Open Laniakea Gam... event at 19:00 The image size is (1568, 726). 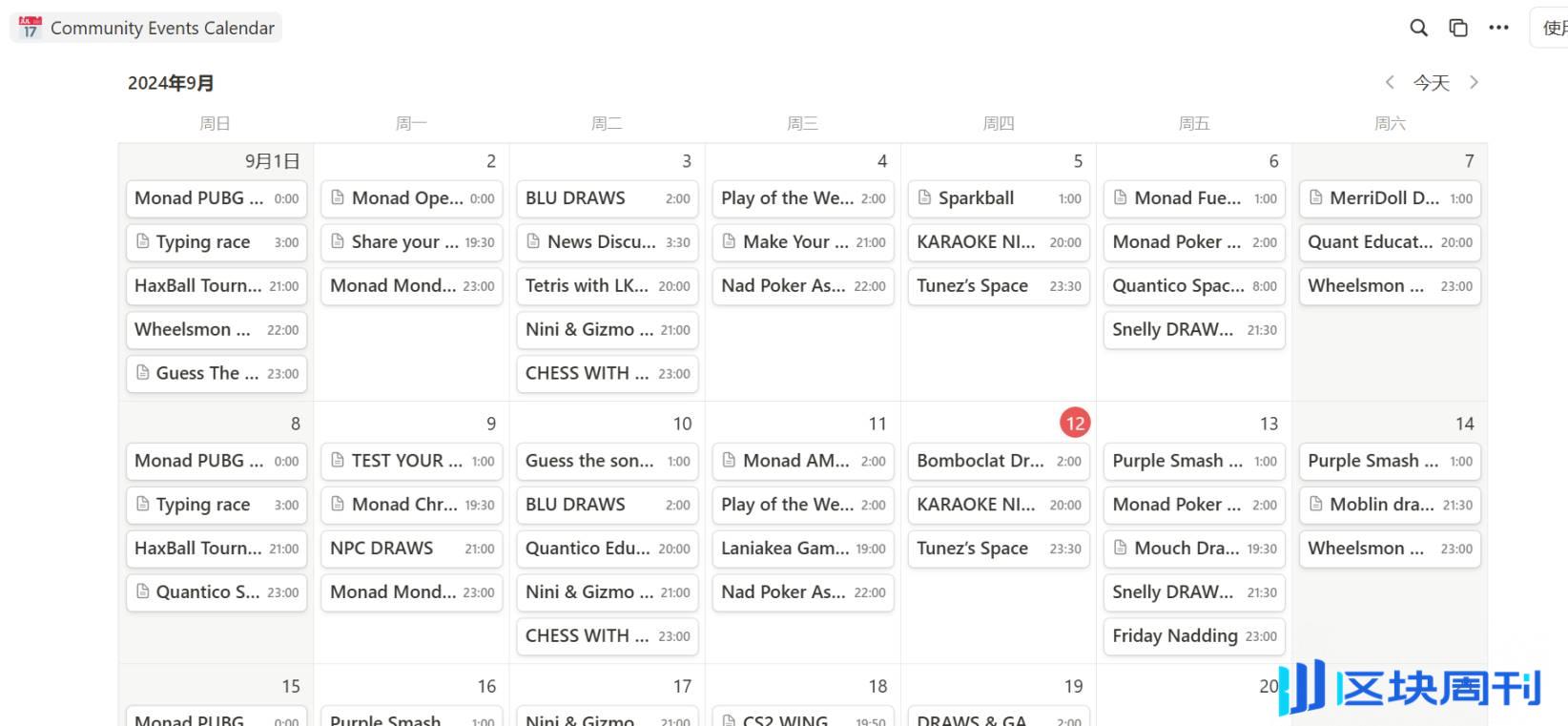point(803,549)
